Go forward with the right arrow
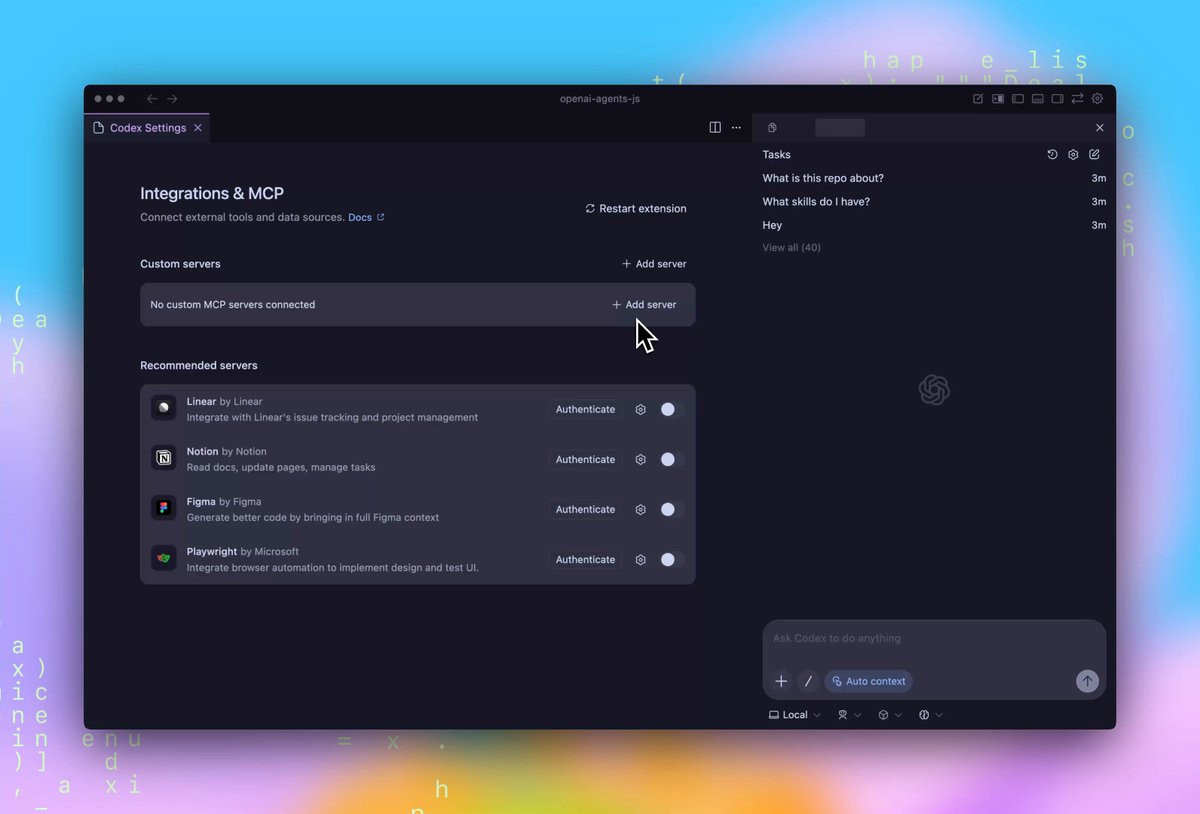Viewport: 1200px width, 814px height. tap(172, 99)
